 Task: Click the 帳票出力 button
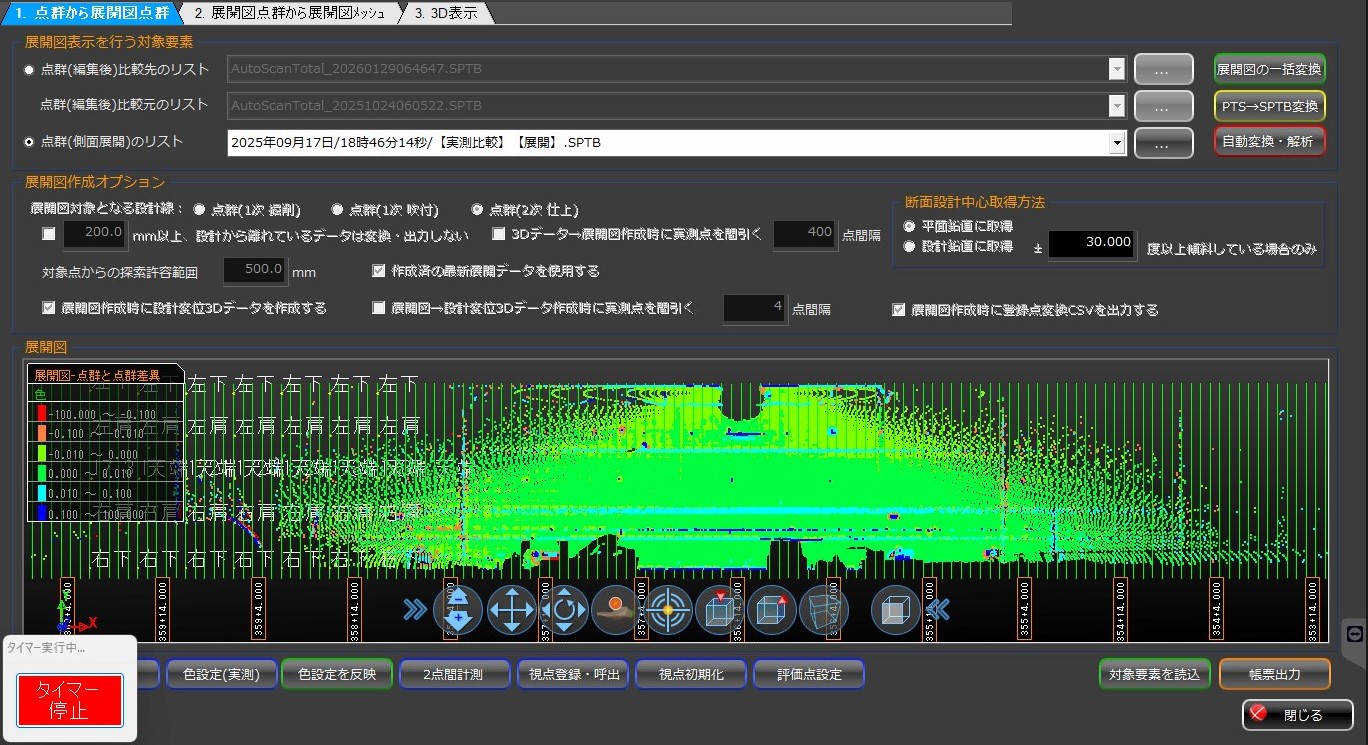[1274, 675]
